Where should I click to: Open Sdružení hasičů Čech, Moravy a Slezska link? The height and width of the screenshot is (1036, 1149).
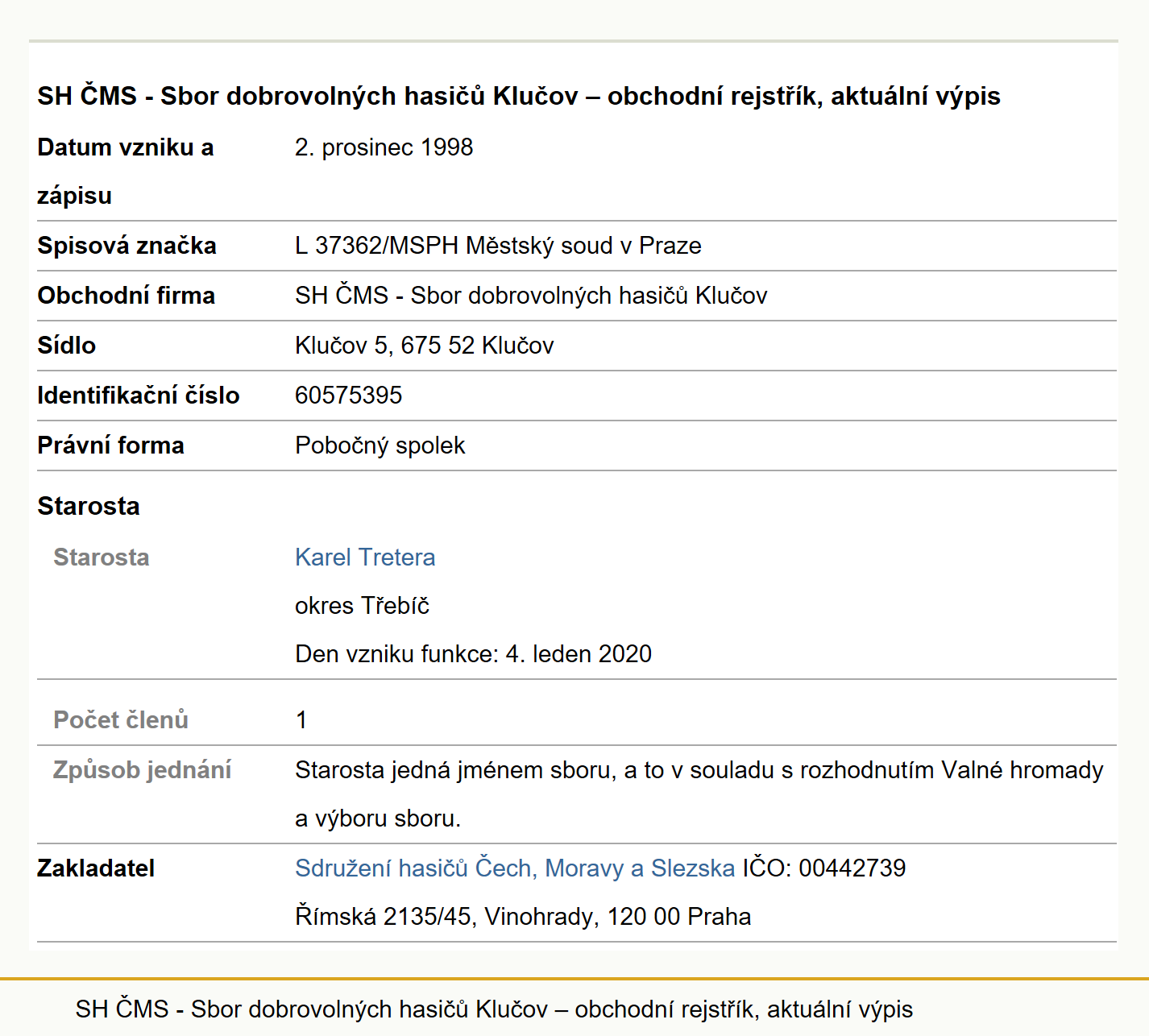tap(515, 868)
